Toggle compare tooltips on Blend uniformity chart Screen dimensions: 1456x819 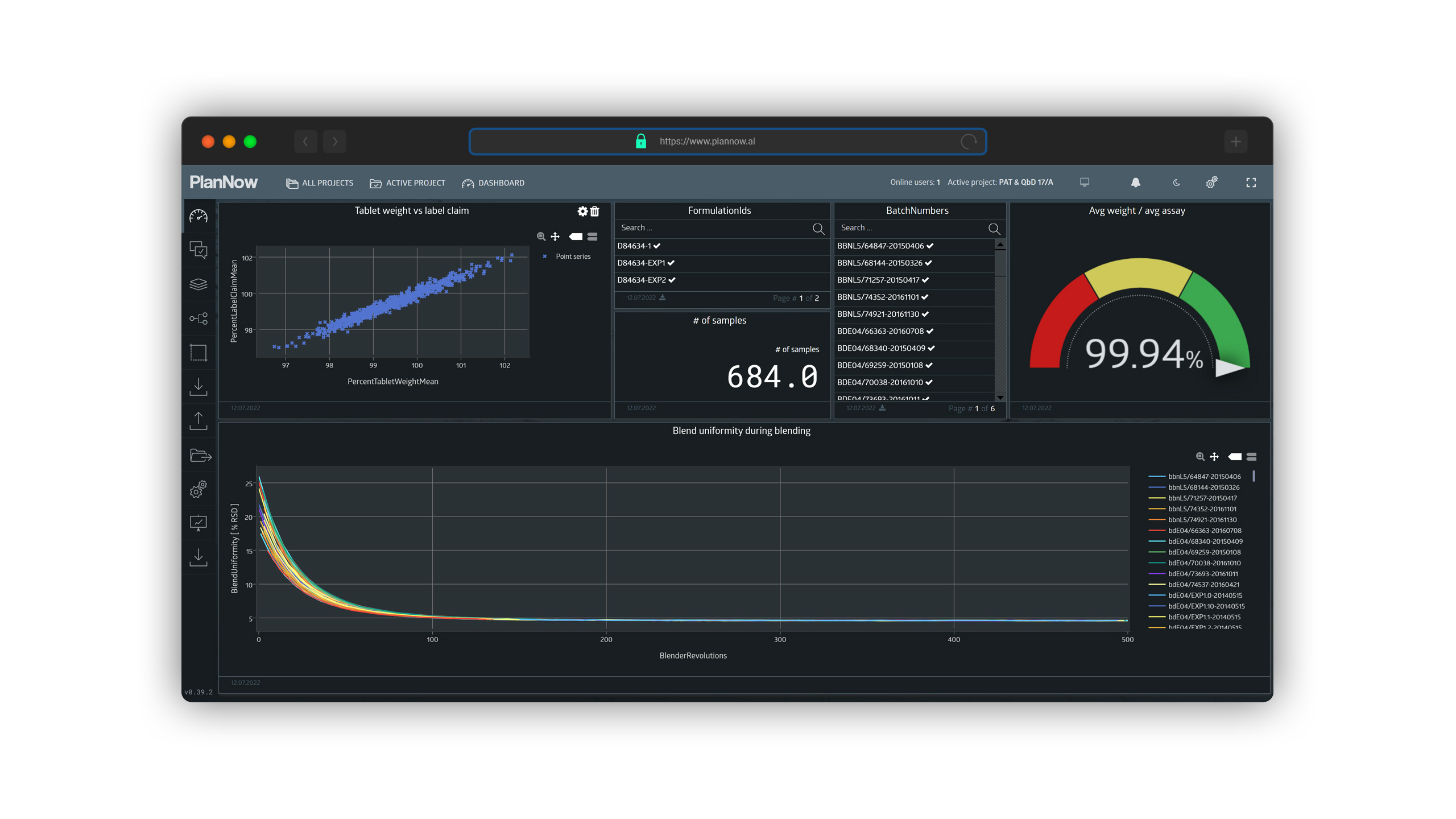[1251, 456]
